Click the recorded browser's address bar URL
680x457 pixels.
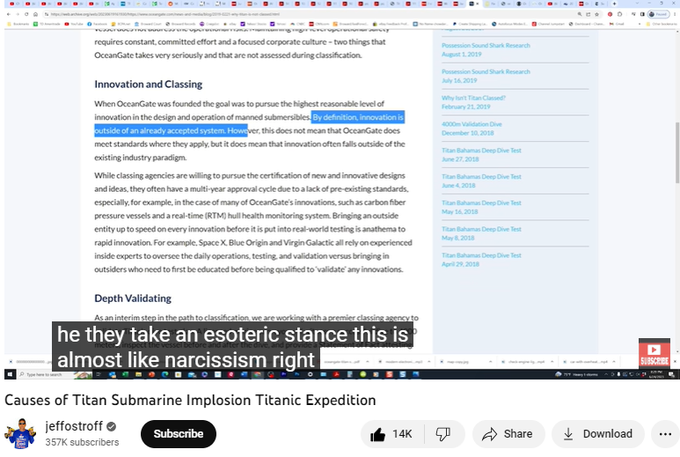coord(165,14)
